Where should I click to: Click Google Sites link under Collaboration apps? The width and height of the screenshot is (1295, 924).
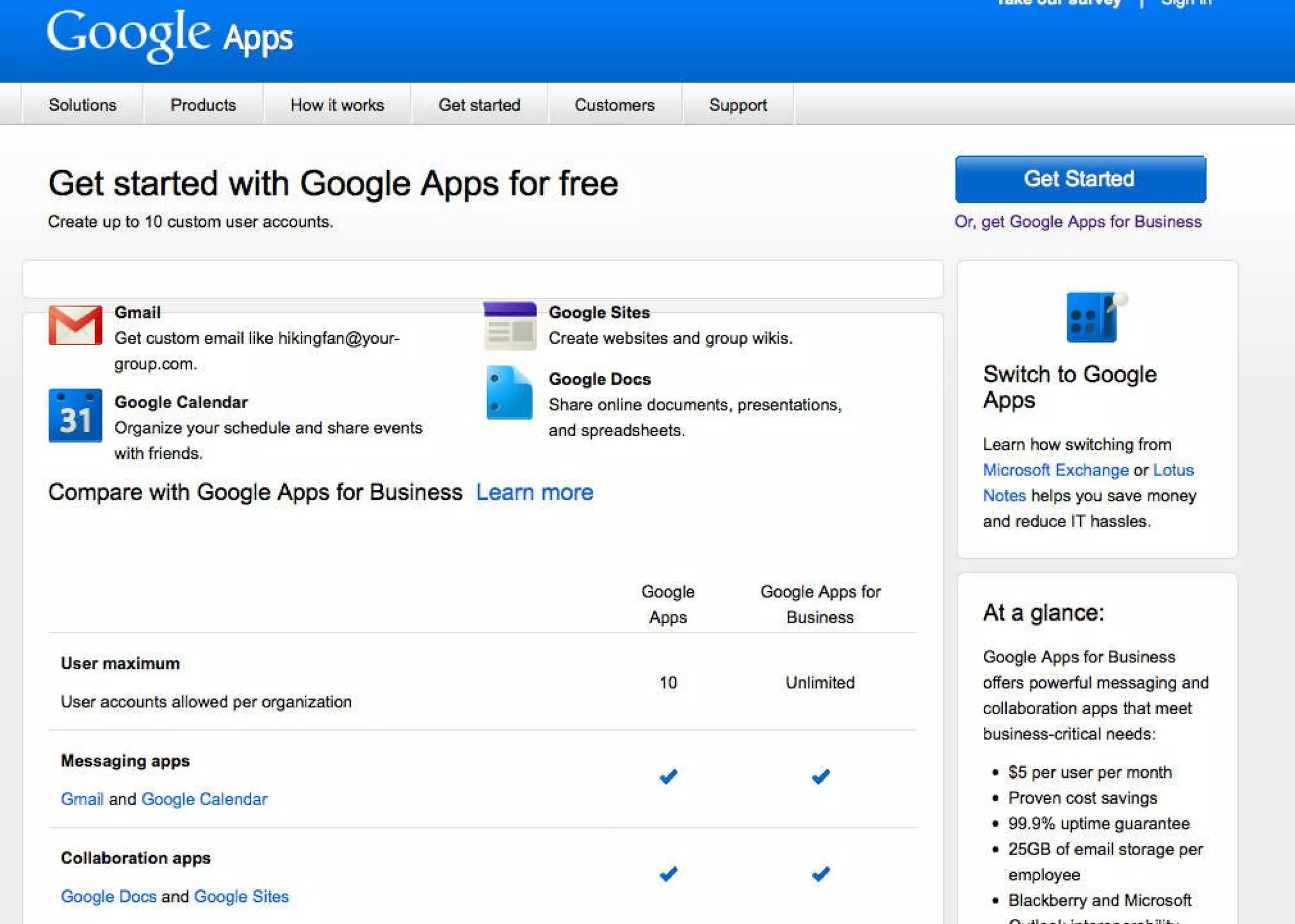[241, 896]
